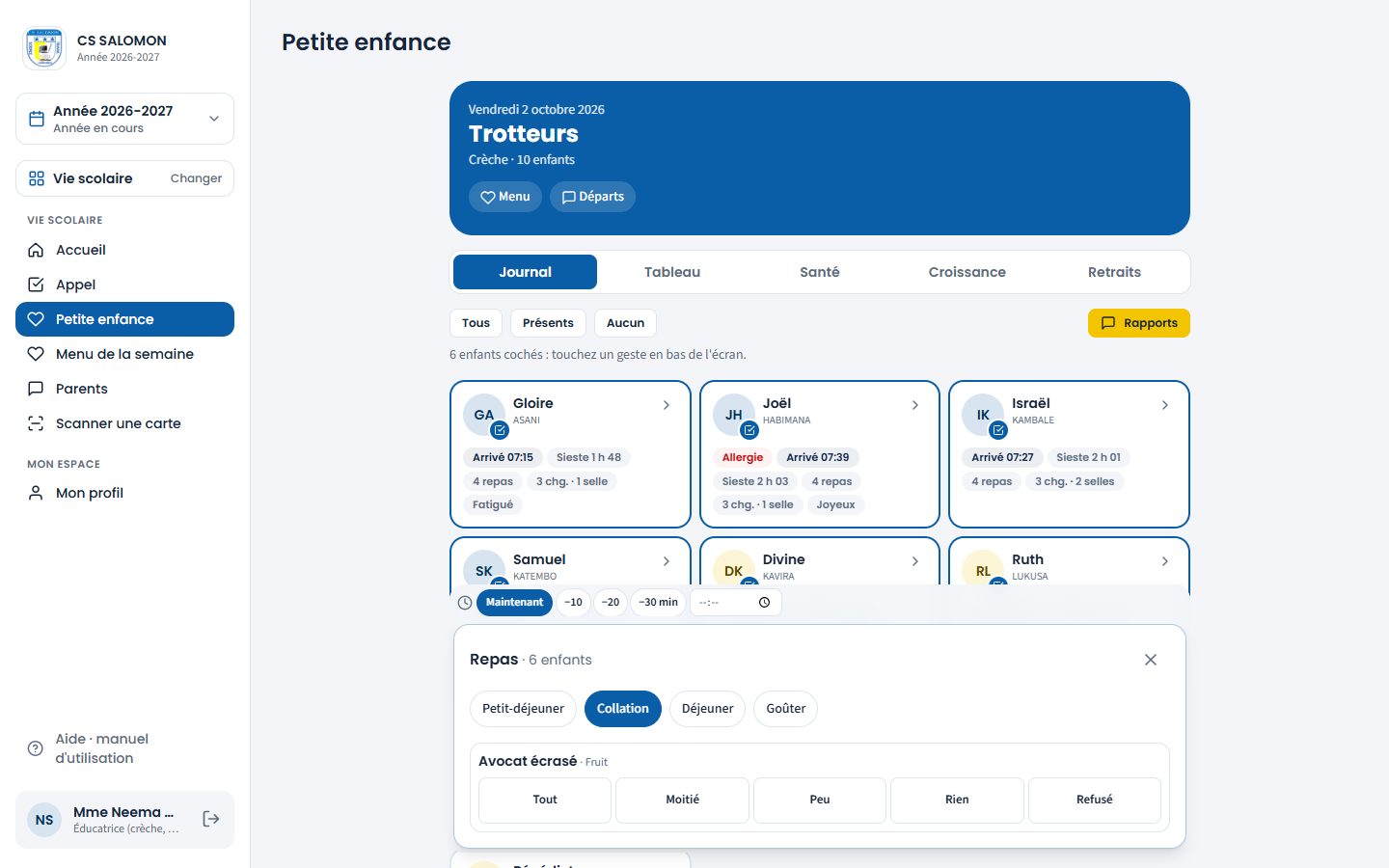The width and height of the screenshot is (1389, 868).
Task: Mark Avocat écrasé as Moitié
Action: pyautogui.click(x=682, y=800)
